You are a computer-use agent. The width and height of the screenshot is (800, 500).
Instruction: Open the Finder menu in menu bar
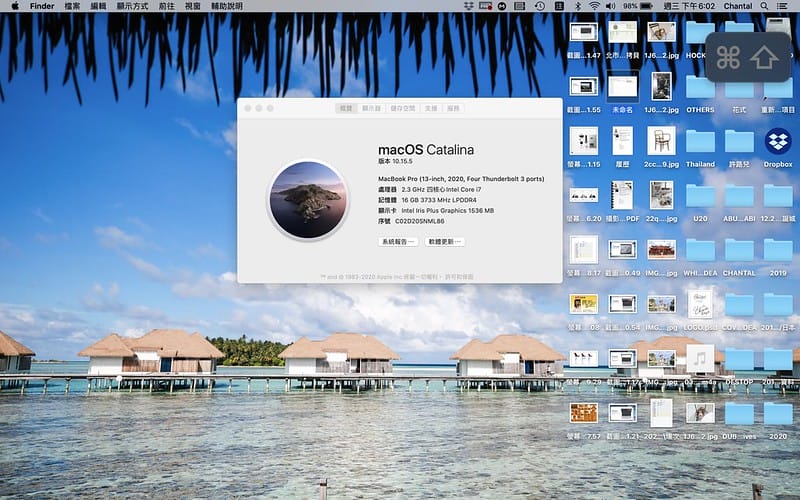pos(42,6)
